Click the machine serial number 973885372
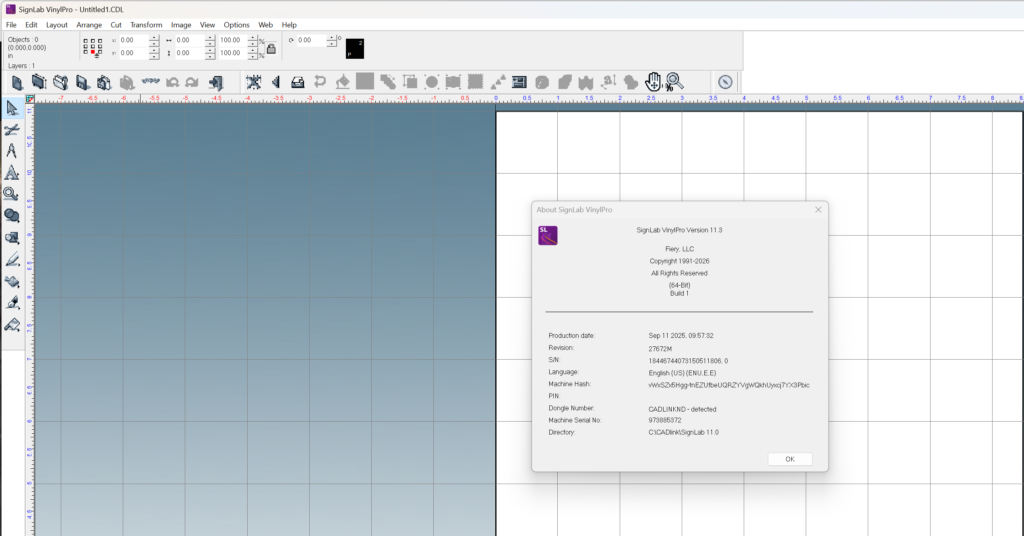Viewport: 1024px width, 536px height. [665, 420]
